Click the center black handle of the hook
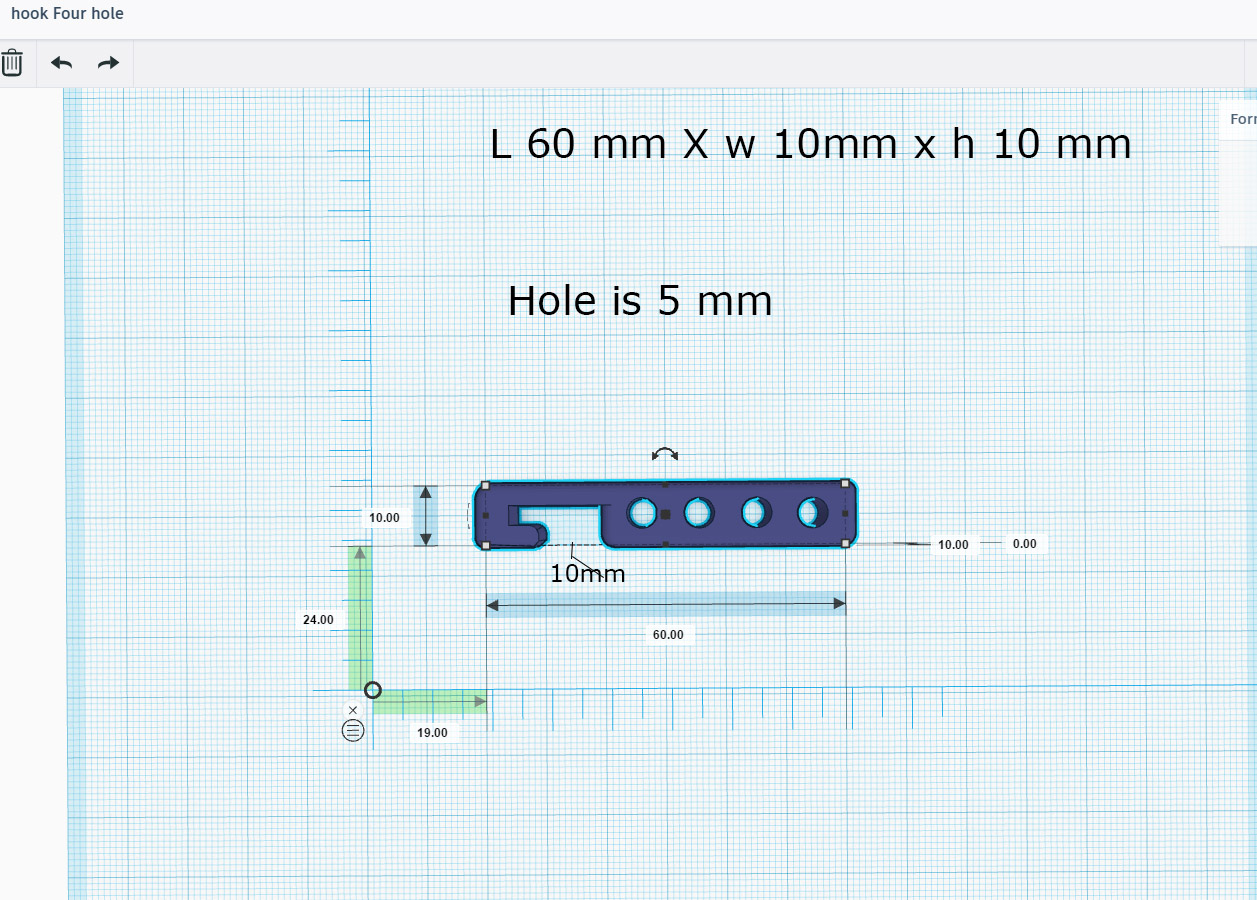This screenshot has width=1257, height=900. click(665, 514)
